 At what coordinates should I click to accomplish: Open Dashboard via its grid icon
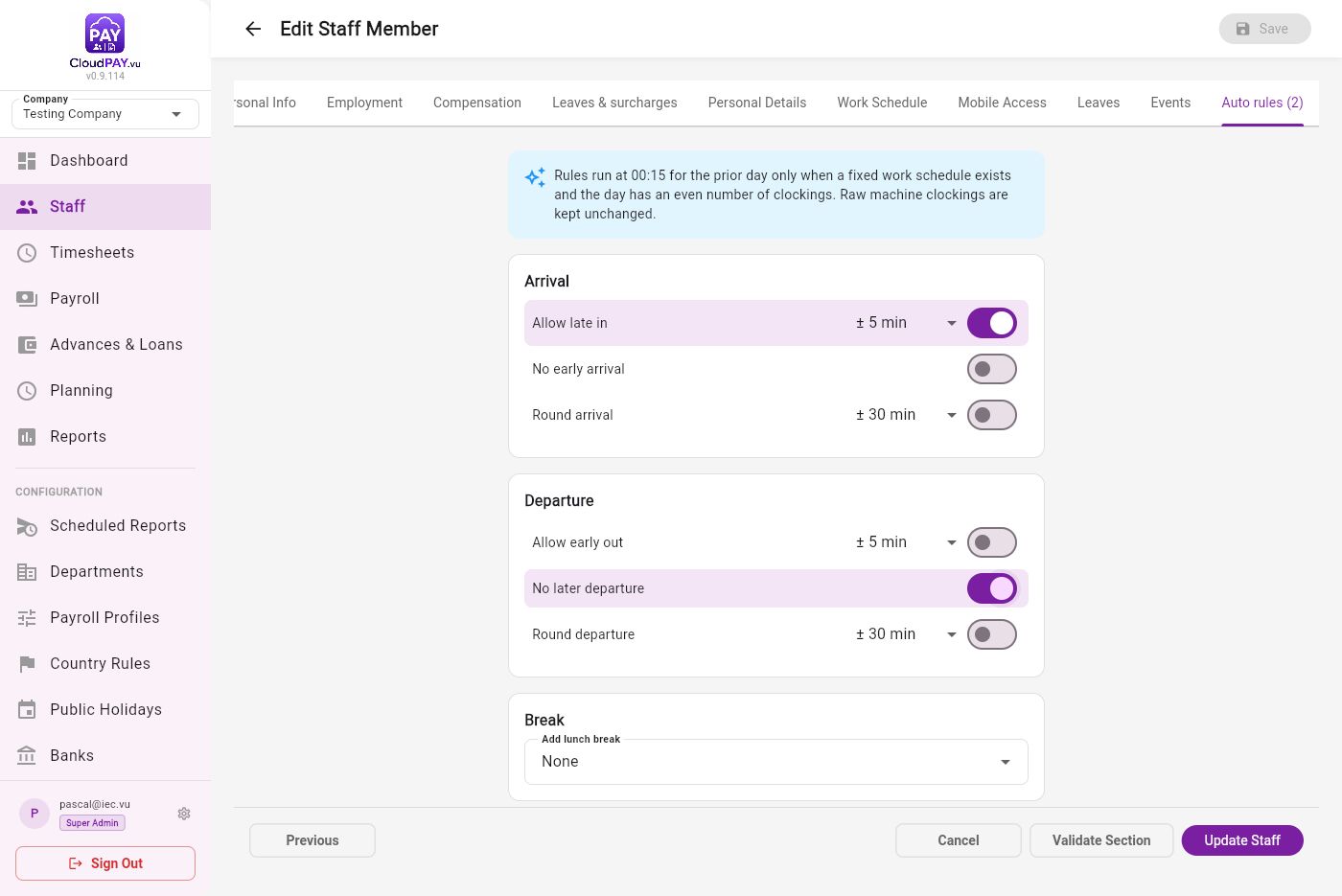click(27, 161)
